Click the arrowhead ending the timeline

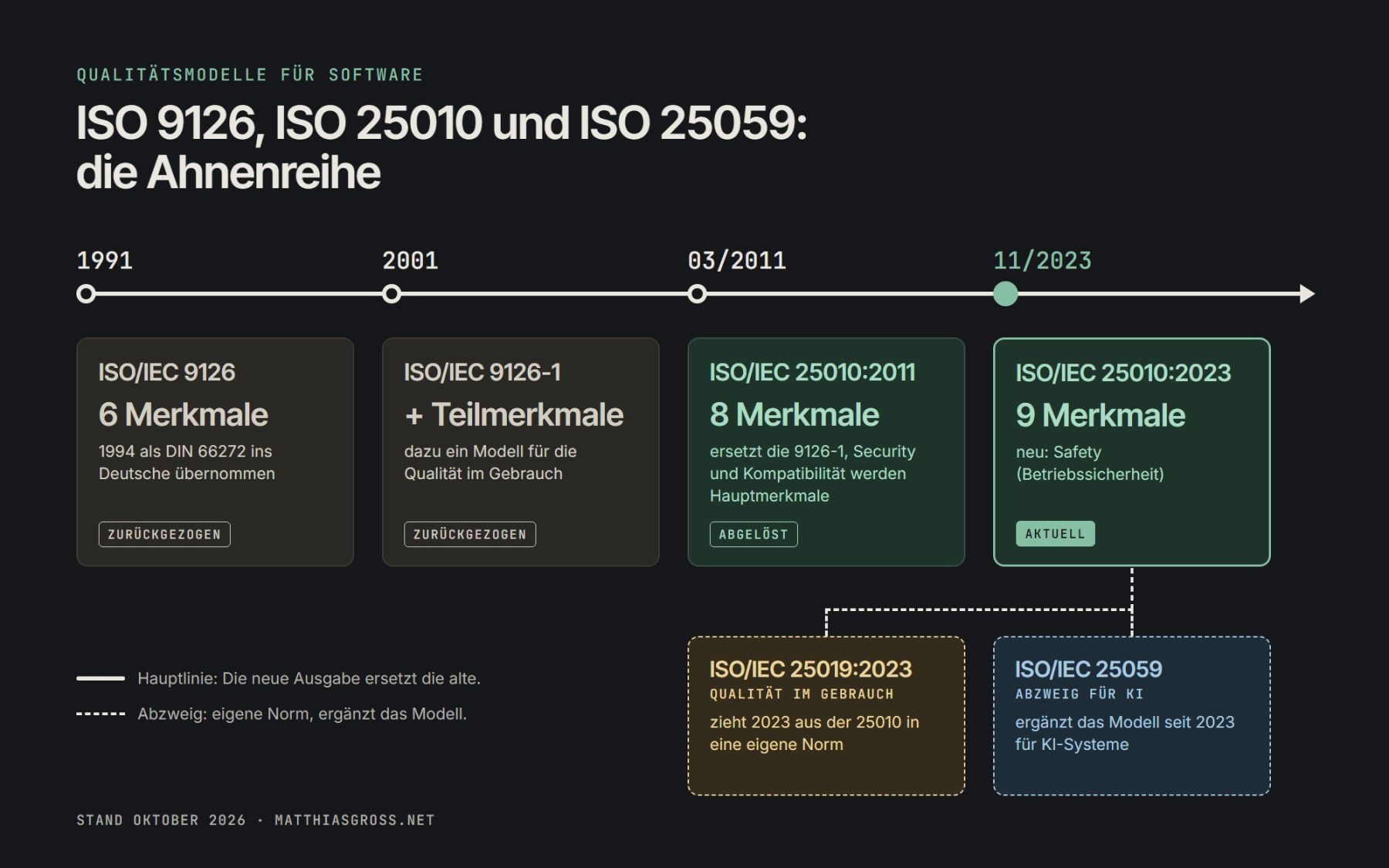click(1307, 294)
